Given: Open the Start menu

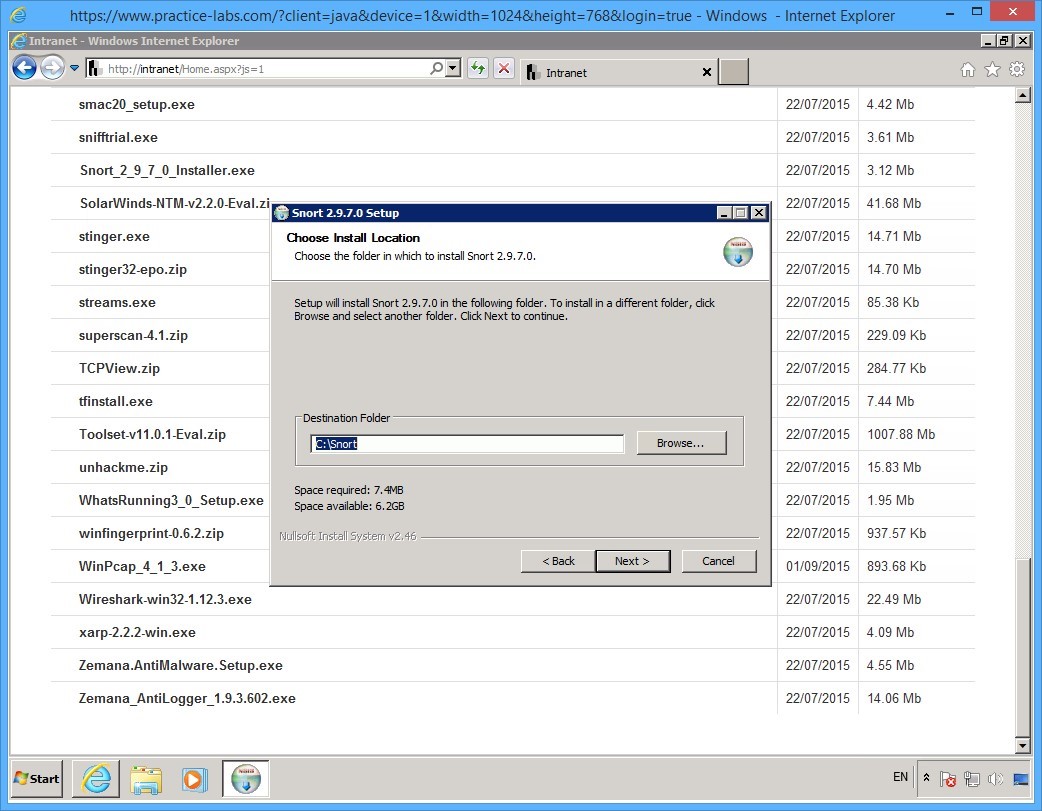Looking at the screenshot, I should point(35,779).
